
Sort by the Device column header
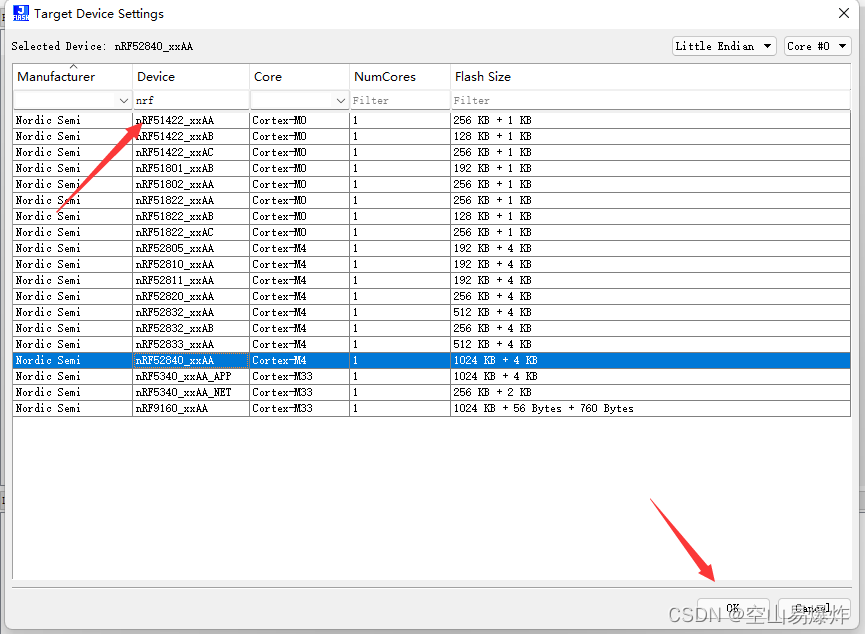click(190, 77)
